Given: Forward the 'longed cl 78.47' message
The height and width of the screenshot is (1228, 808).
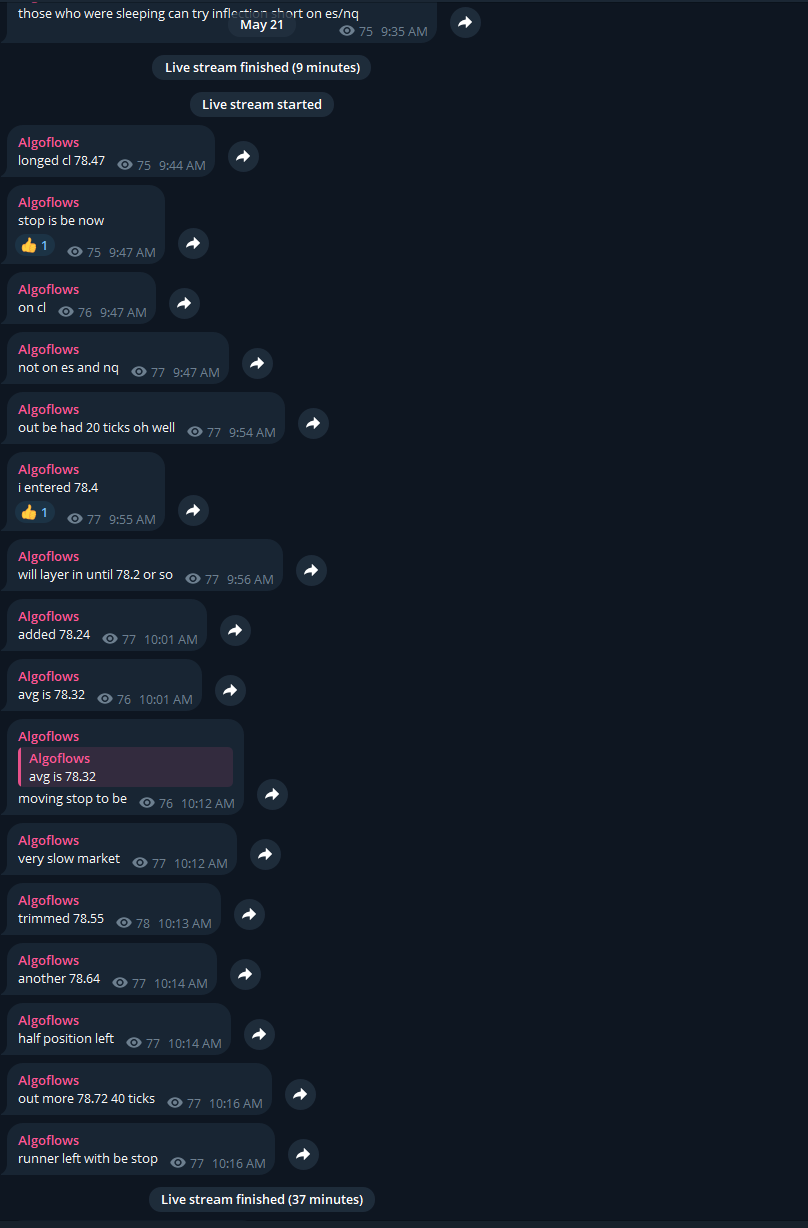Looking at the screenshot, I should (x=243, y=156).
